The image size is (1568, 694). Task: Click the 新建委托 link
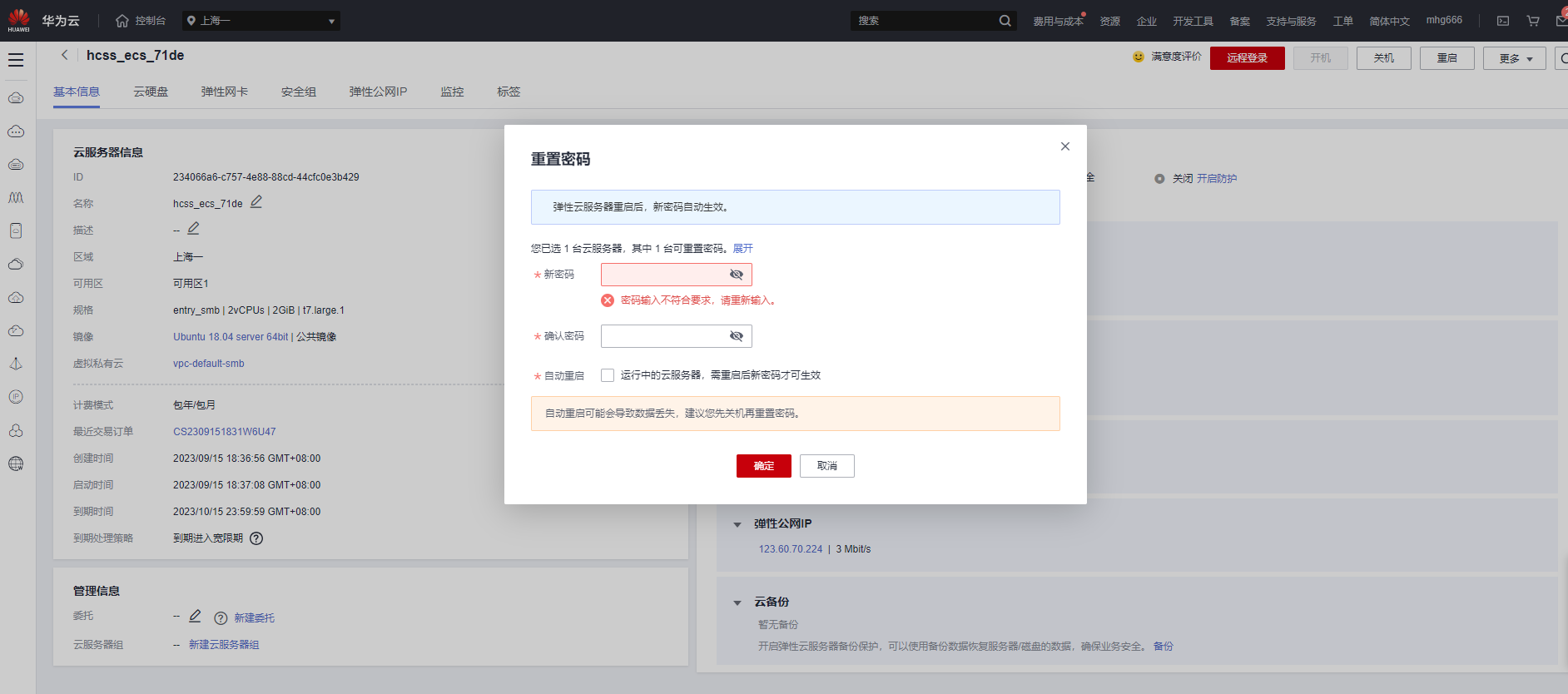coord(254,618)
